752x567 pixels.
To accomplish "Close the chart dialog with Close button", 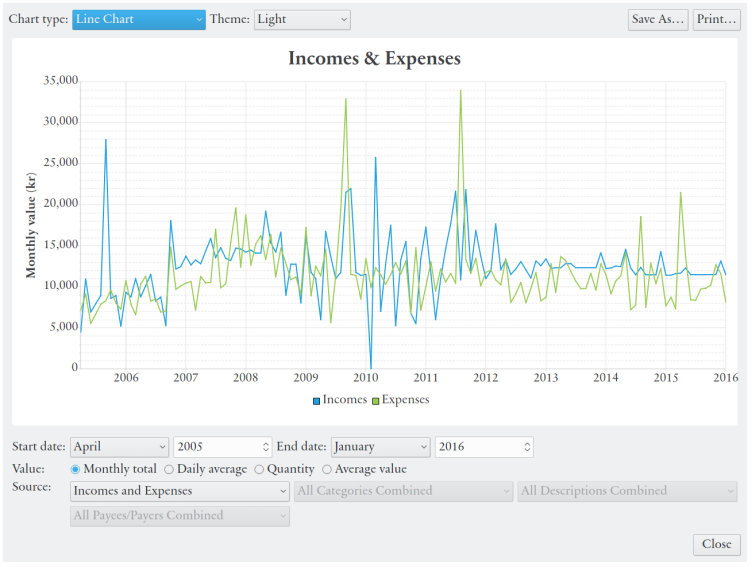I will tap(716, 544).
